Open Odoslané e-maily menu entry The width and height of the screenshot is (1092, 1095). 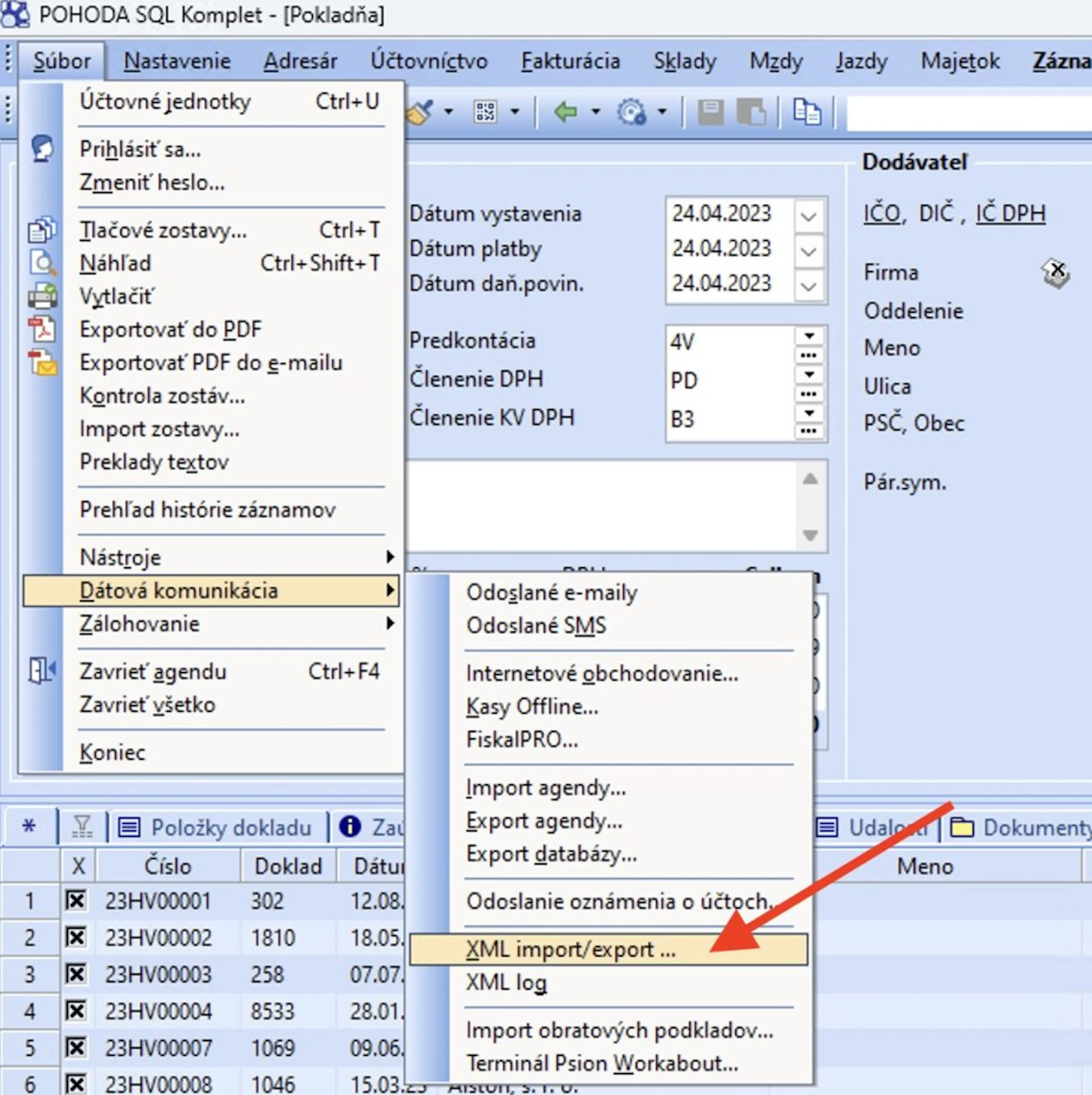pos(608,592)
